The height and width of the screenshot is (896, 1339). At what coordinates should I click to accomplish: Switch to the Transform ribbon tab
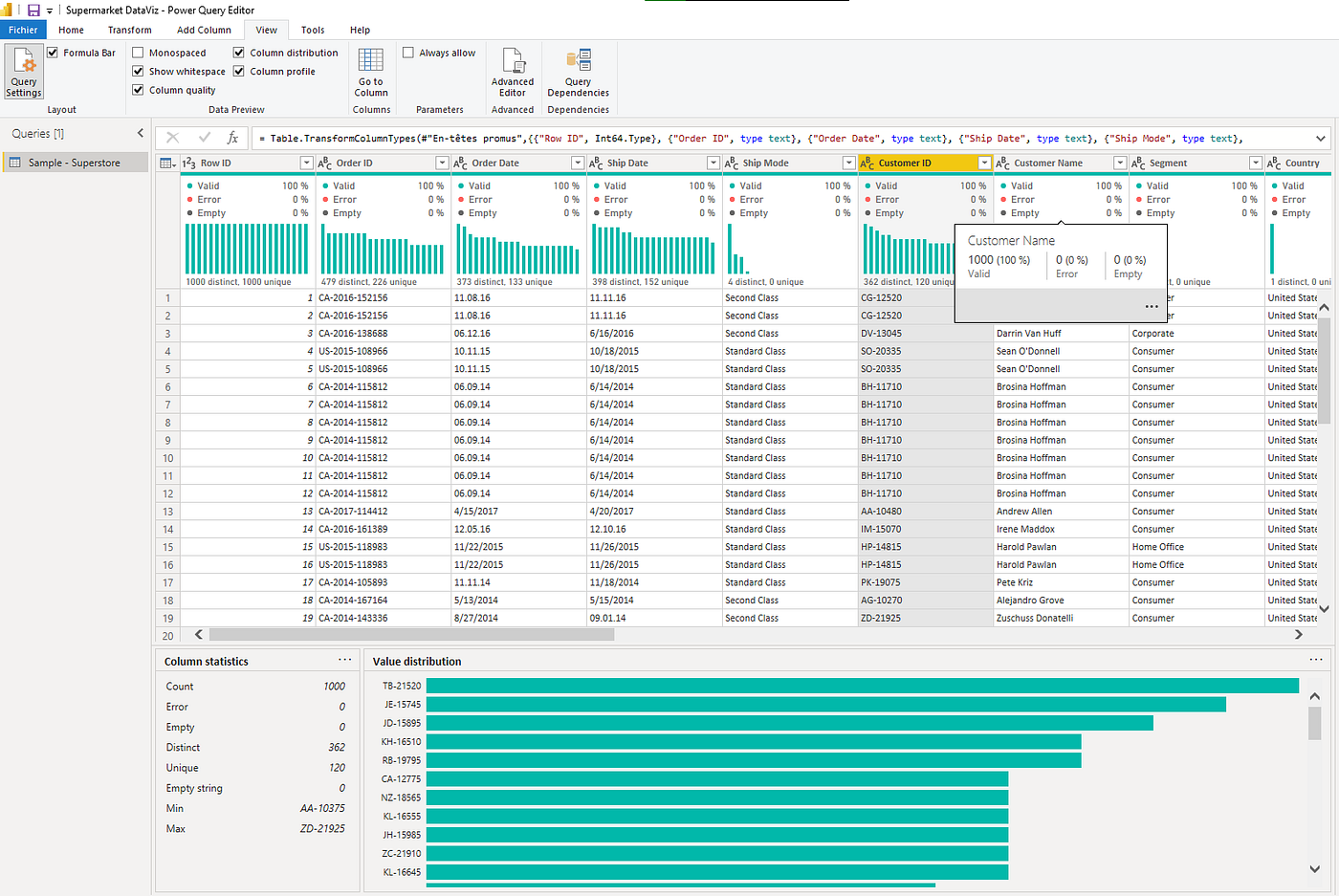[x=129, y=30]
